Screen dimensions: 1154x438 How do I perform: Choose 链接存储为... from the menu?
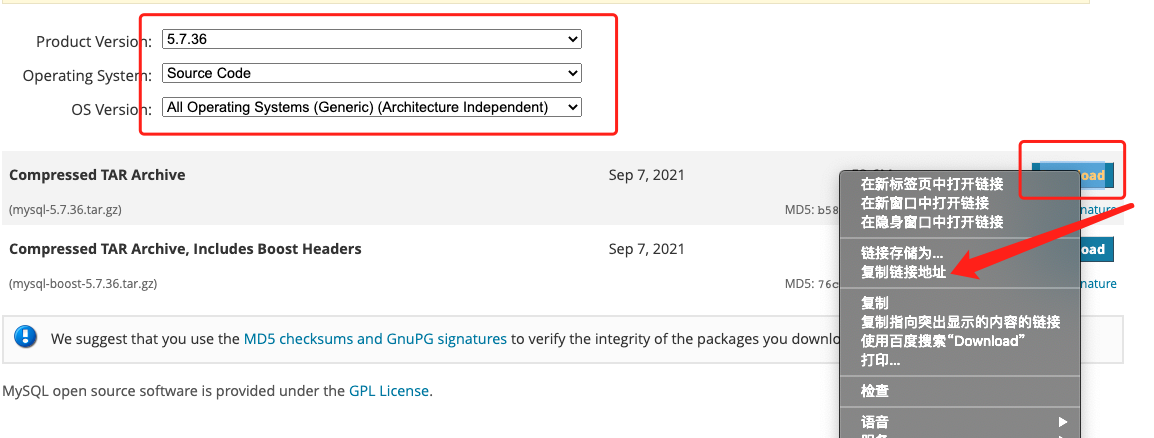click(901, 254)
